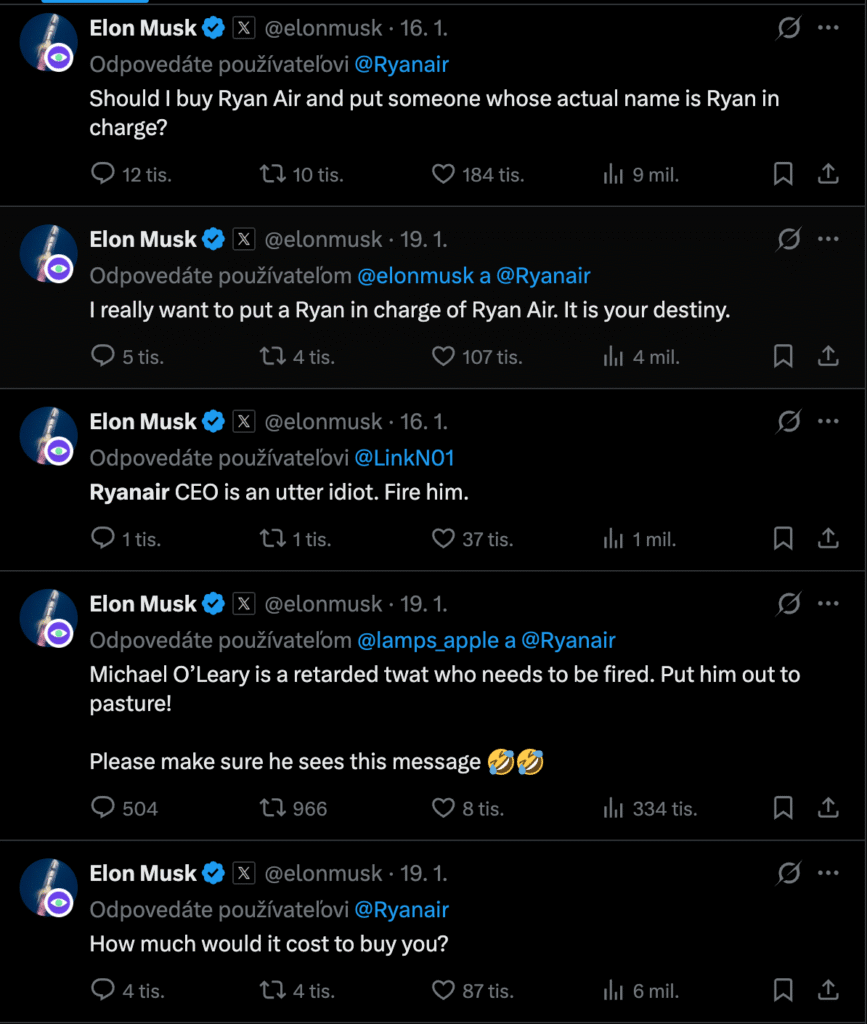Like the "Ryanair CEO is an utter idiot" tweet
Screen dimensions: 867x1024
[443, 539]
